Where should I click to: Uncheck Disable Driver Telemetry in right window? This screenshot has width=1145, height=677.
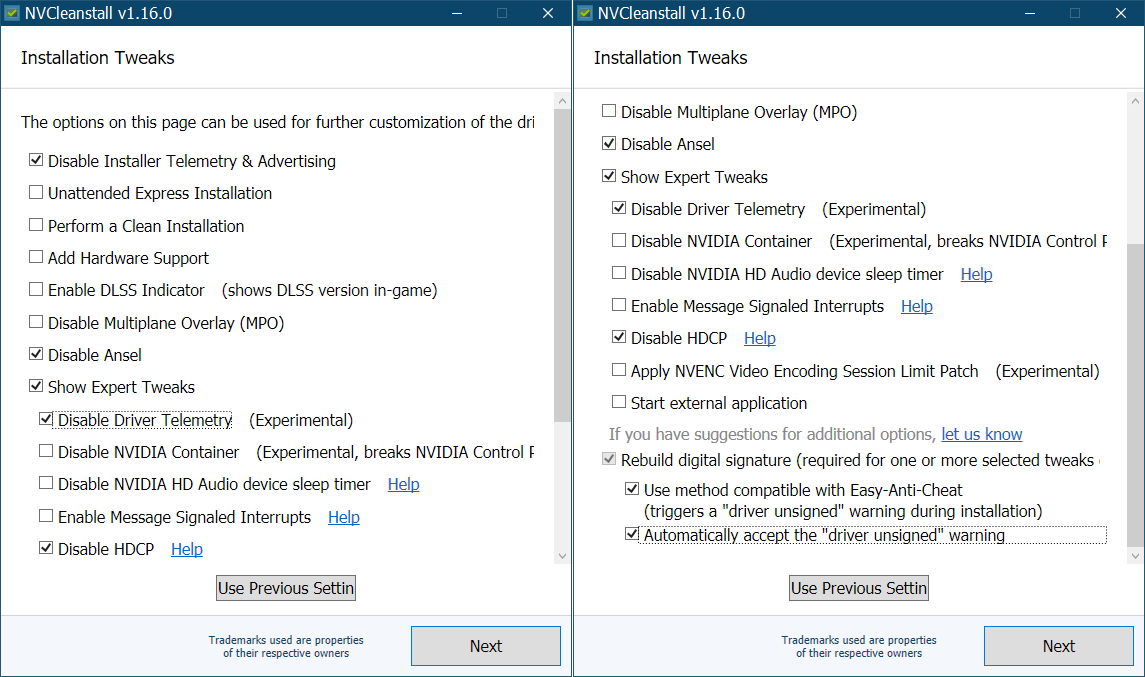pyautogui.click(x=619, y=208)
